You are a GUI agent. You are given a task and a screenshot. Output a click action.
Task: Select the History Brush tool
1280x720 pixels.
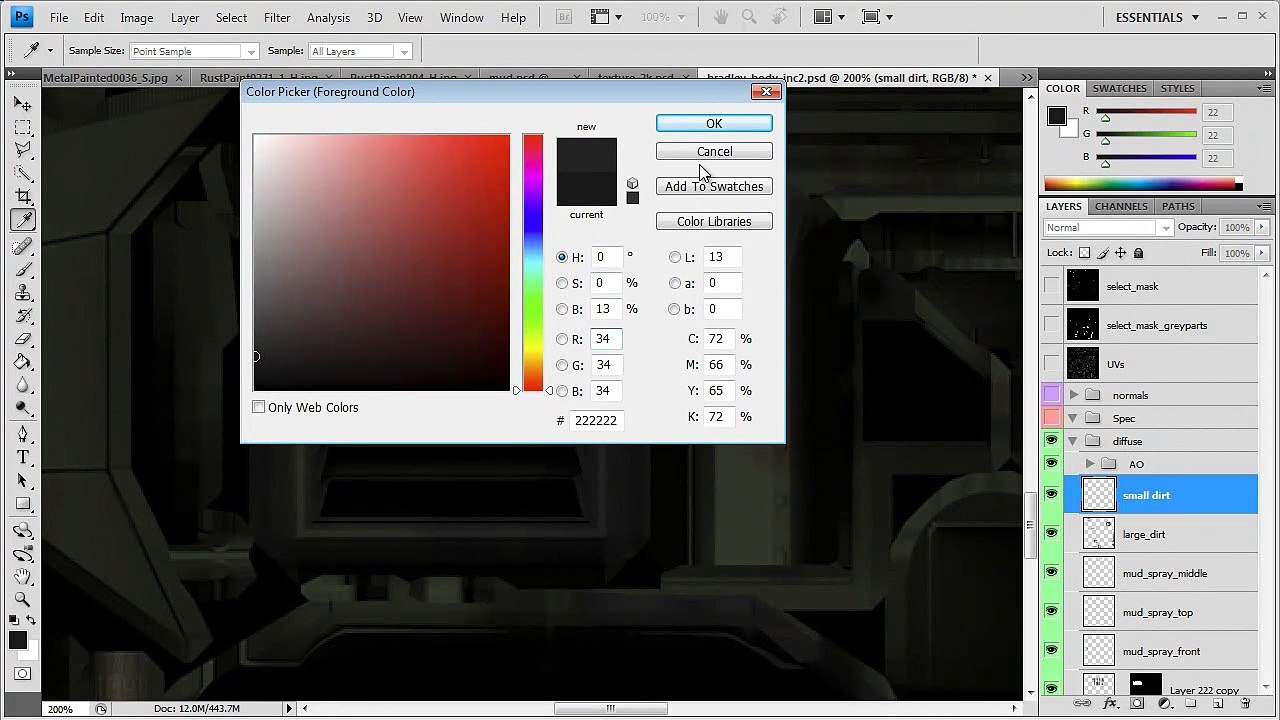23,316
